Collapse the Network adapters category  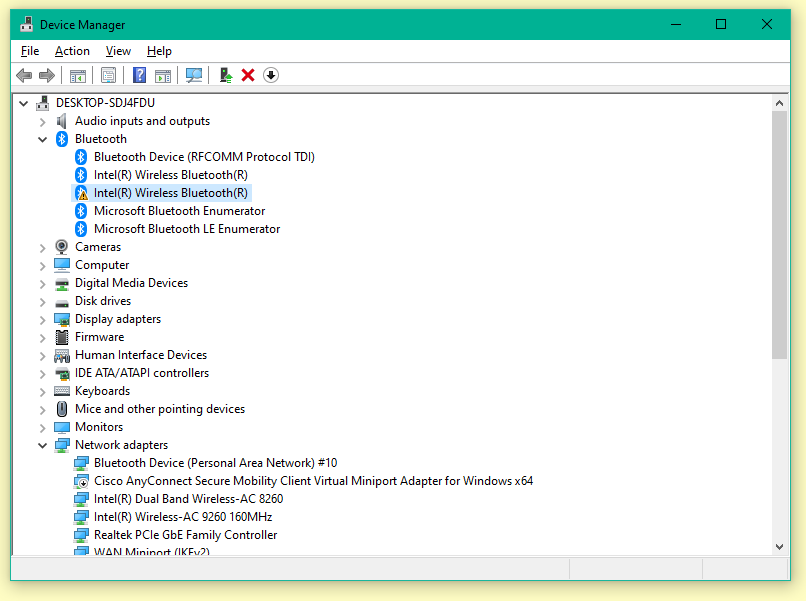[x=43, y=445]
